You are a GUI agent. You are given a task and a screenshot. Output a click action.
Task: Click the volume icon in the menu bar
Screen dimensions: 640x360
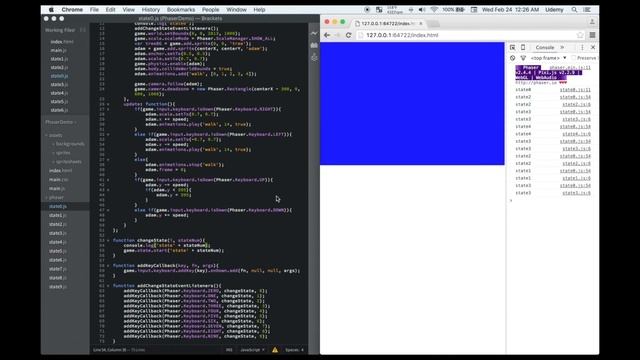[422, 9]
